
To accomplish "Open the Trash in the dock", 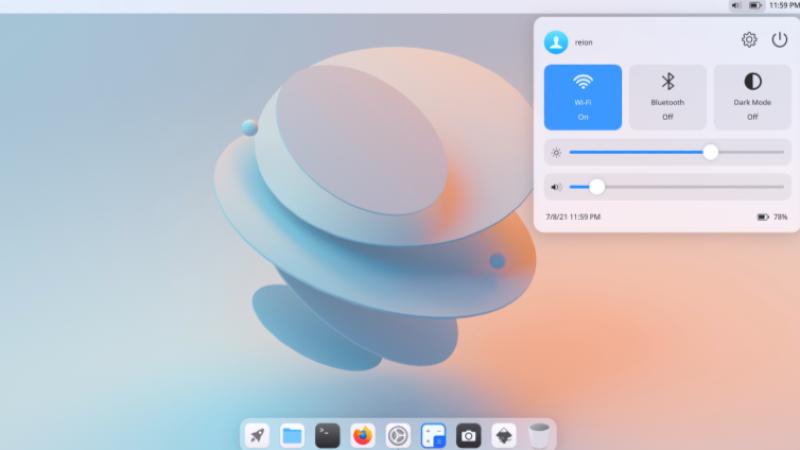I will tap(539, 435).
